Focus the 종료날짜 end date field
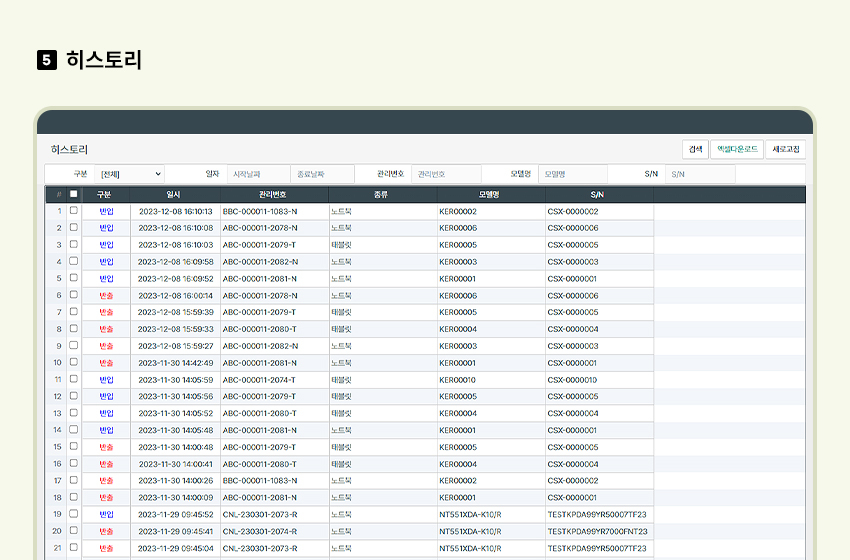The height and width of the screenshot is (560, 850). click(323, 174)
